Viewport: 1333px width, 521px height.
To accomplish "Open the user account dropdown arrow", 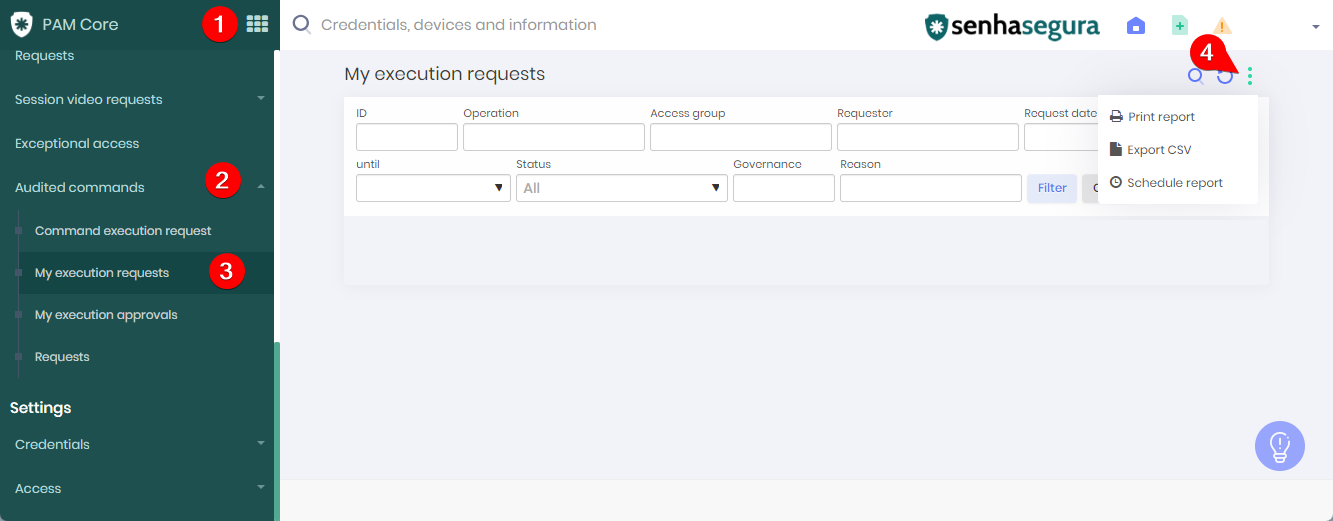I will (x=1316, y=27).
